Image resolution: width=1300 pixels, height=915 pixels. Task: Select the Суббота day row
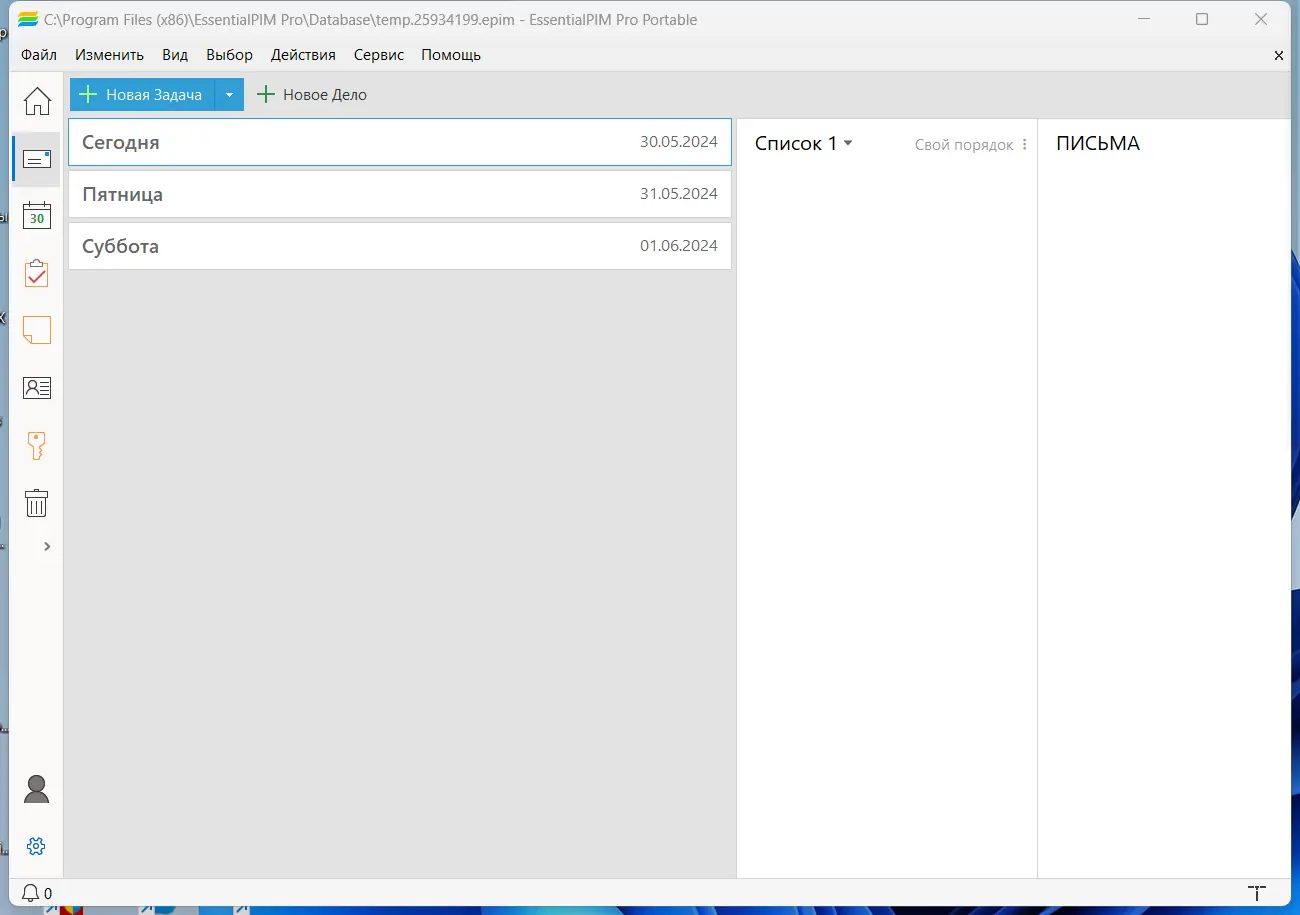(400, 246)
